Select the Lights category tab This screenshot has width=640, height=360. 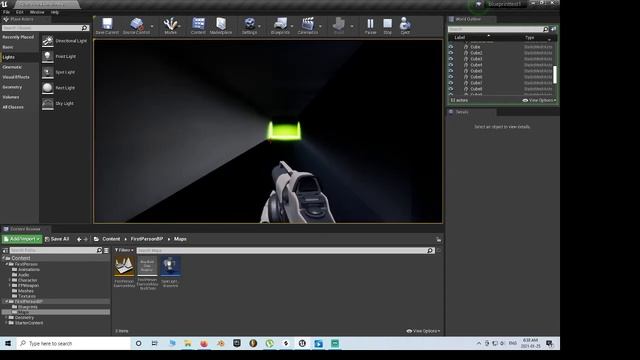[x=20, y=57]
